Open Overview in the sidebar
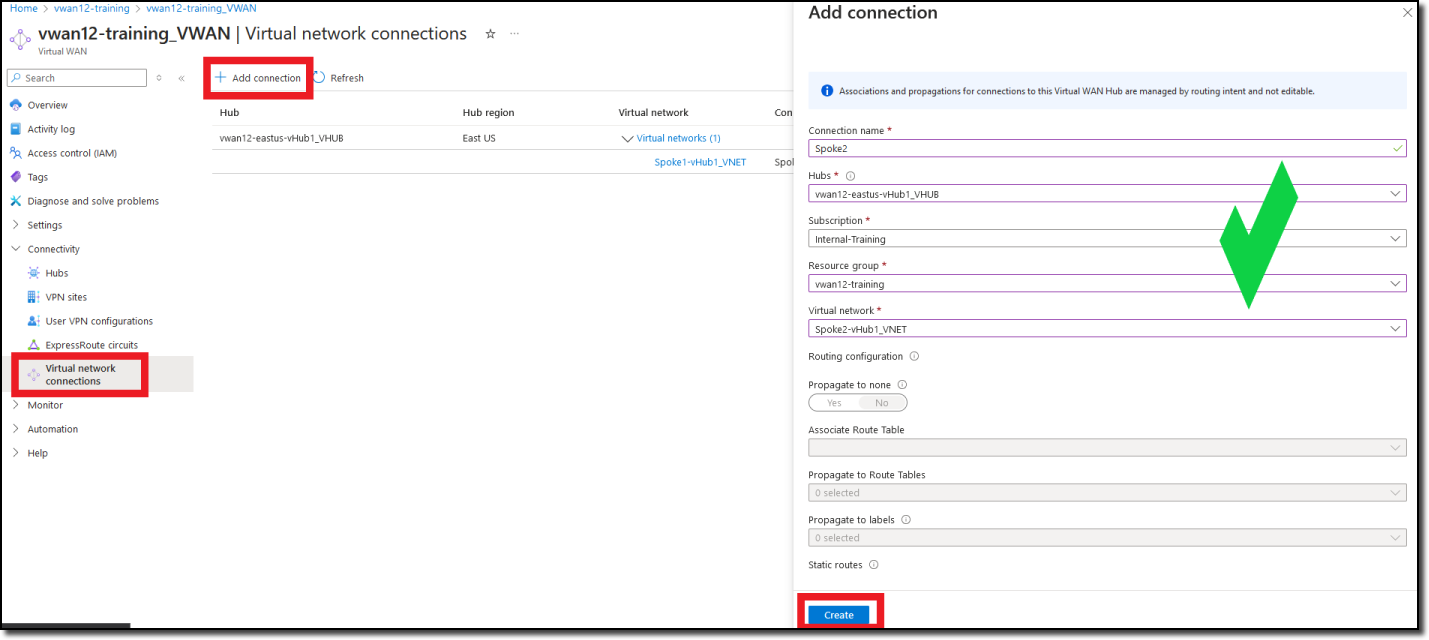Image resolution: width=1429 pixels, height=640 pixels. tap(48, 105)
